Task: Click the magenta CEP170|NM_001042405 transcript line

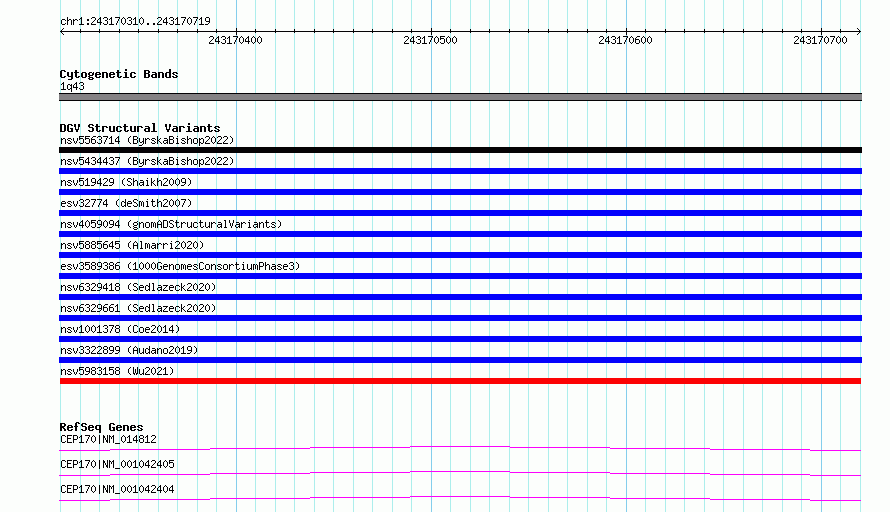Action: [460, 473]
